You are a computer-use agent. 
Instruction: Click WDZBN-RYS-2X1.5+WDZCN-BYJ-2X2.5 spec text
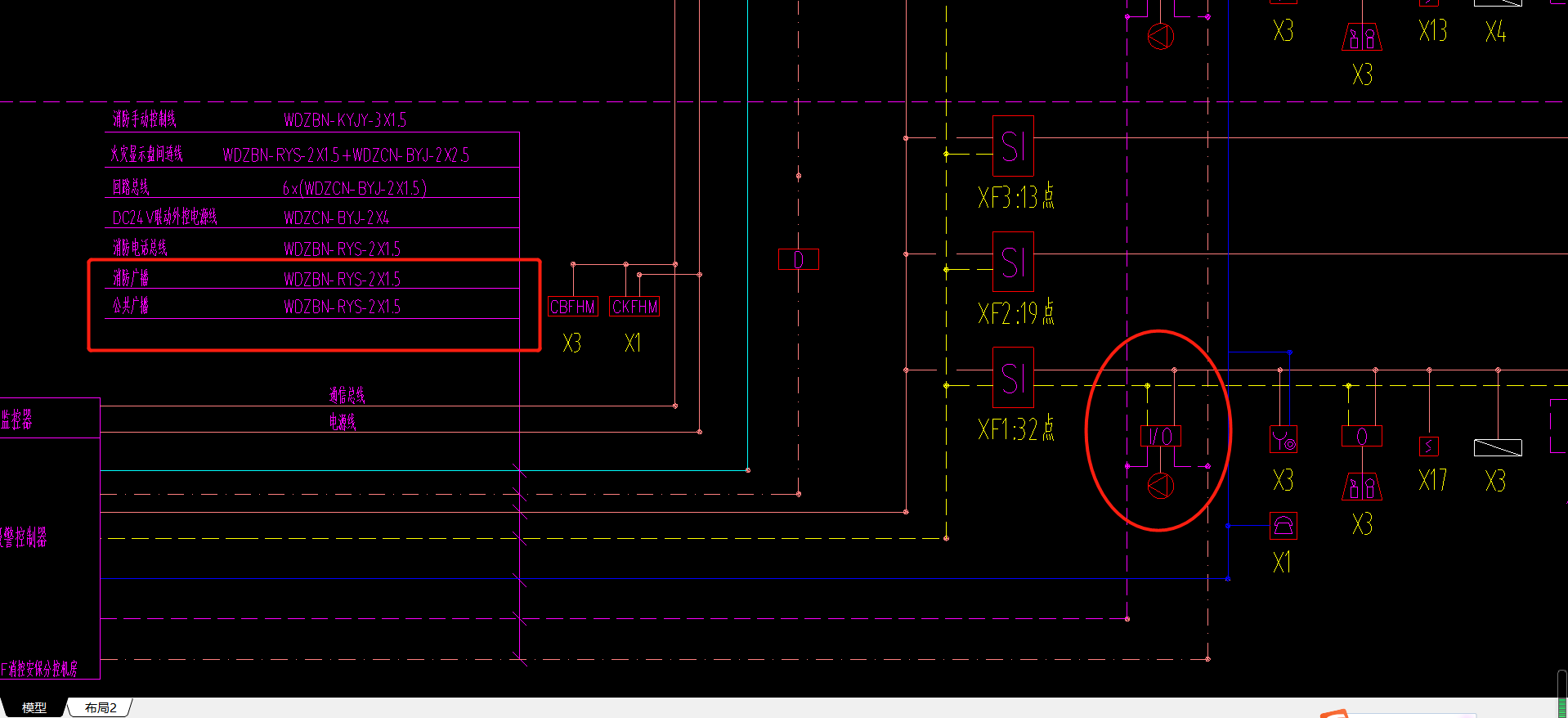click(347, 155)
